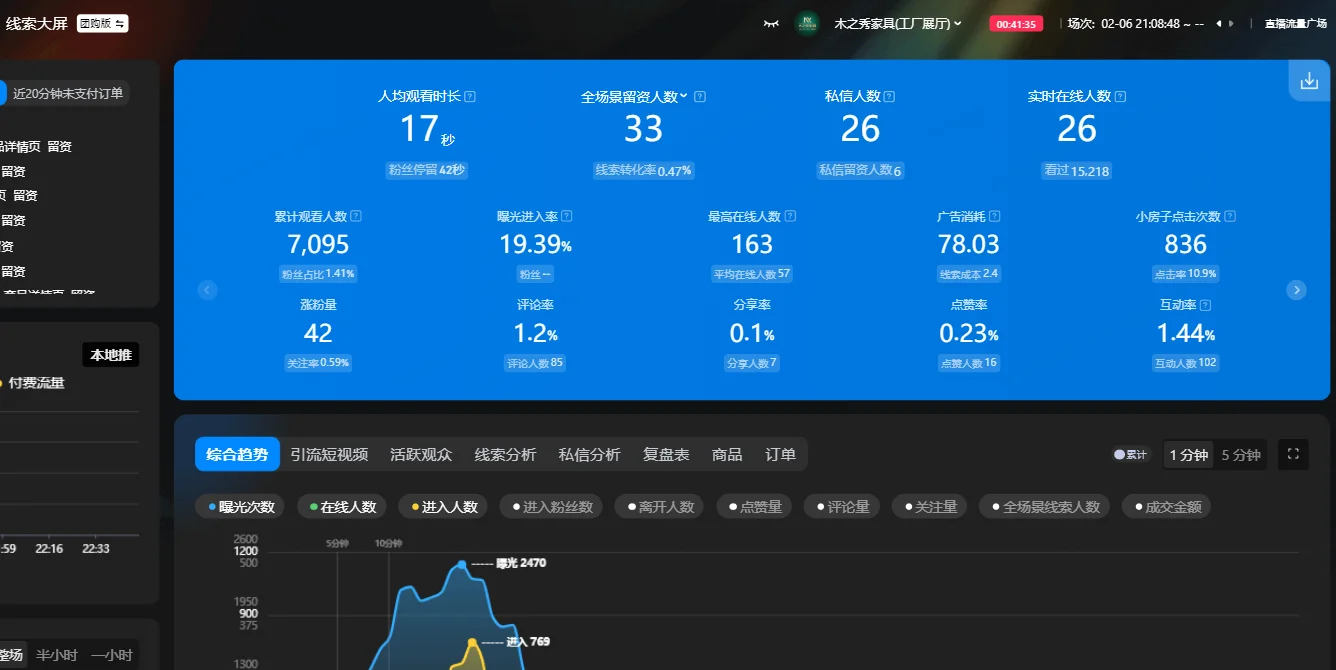This screenshot has height=670, width=1336.
Task: Show help for 实时在线人数
Action: tap(1120, 97)
